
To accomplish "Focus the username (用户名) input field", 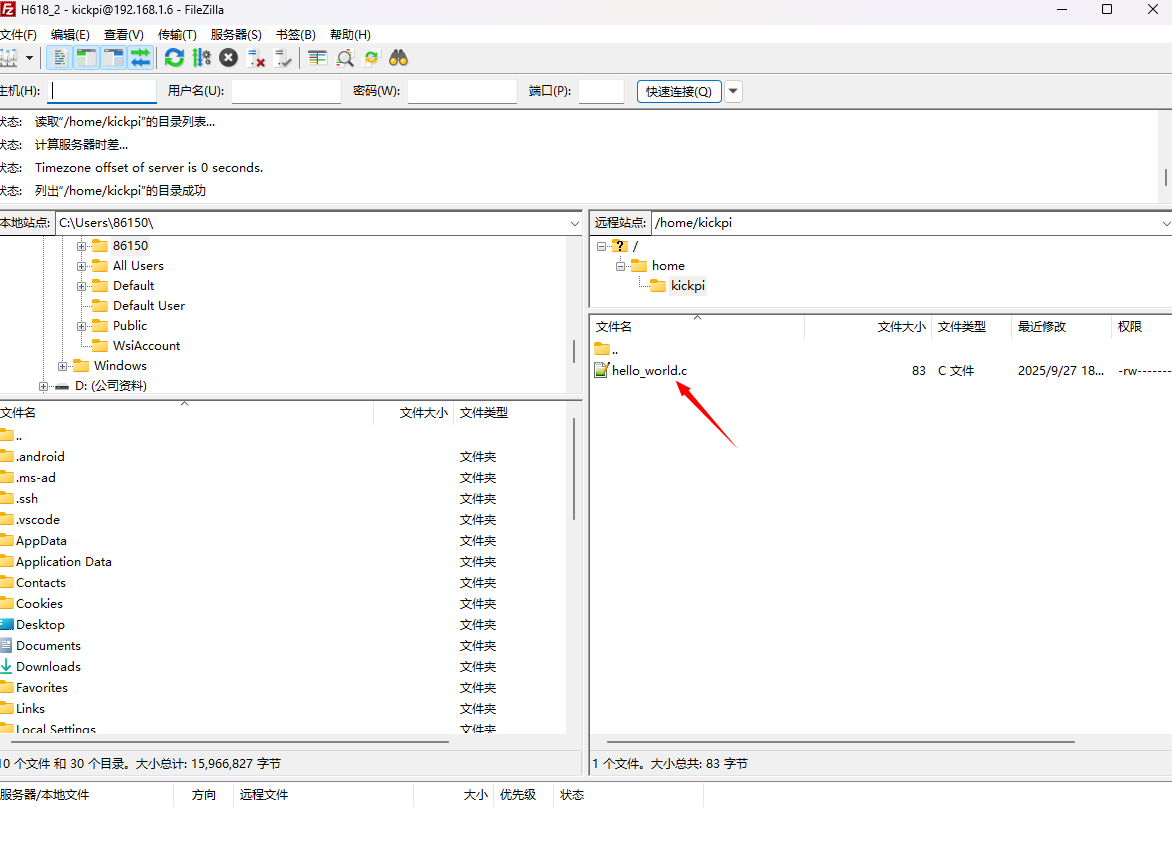I will pos(286,91).
